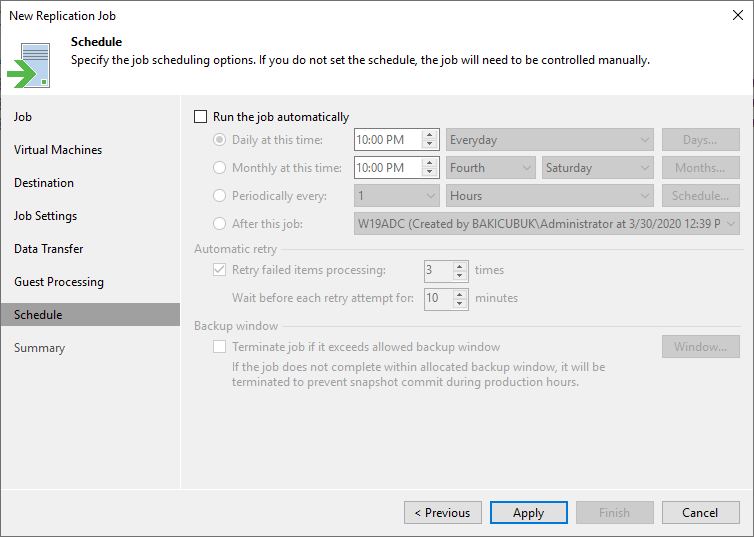754x537 pixels.
Task: Open the Saturday day dropdown
Action: click(x=598, y=168)
